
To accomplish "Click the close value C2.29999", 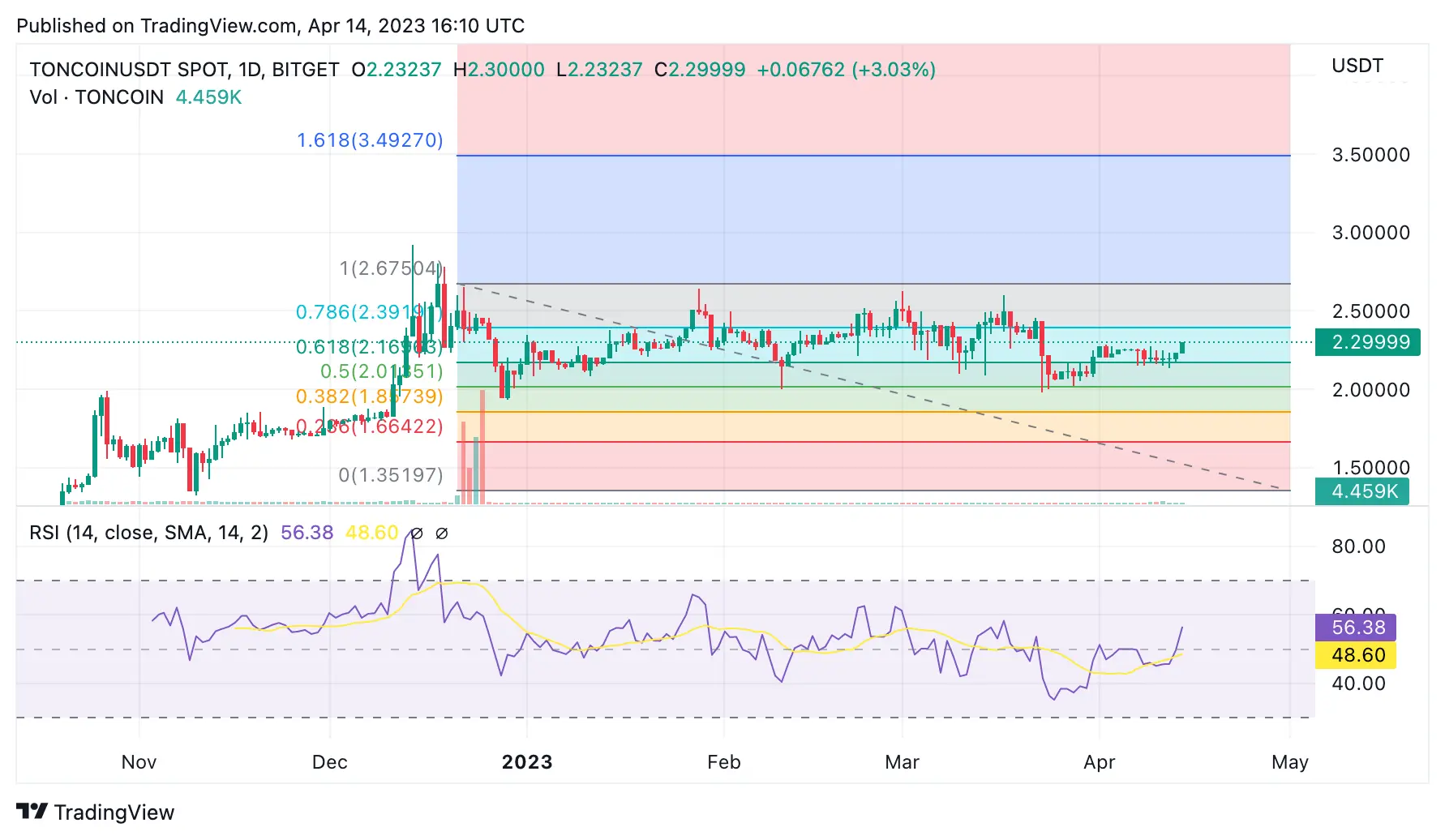I will tap(700, 70).
